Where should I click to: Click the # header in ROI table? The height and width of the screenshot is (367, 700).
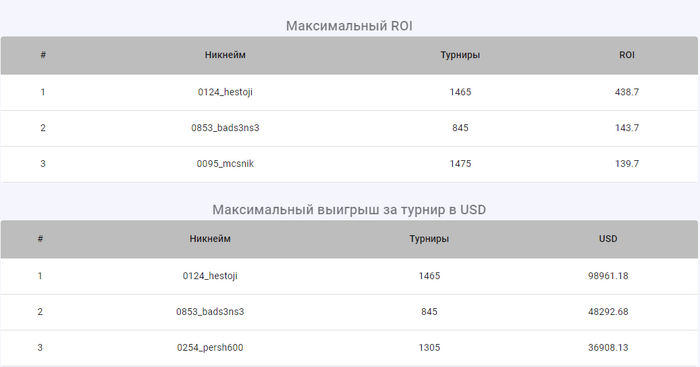coord(43,55)
